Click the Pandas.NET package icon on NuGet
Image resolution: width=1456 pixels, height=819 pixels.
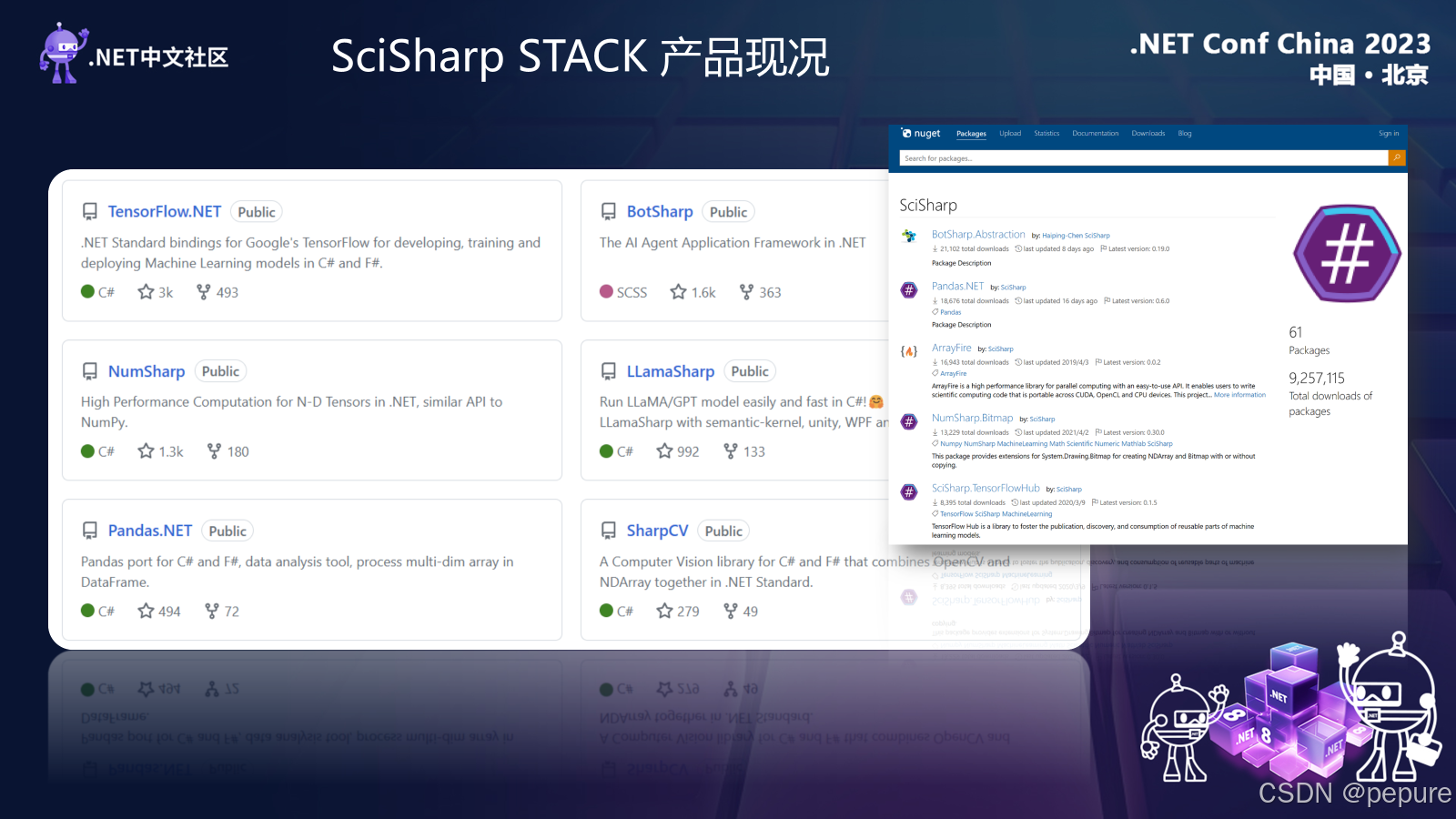click(909, 289)
